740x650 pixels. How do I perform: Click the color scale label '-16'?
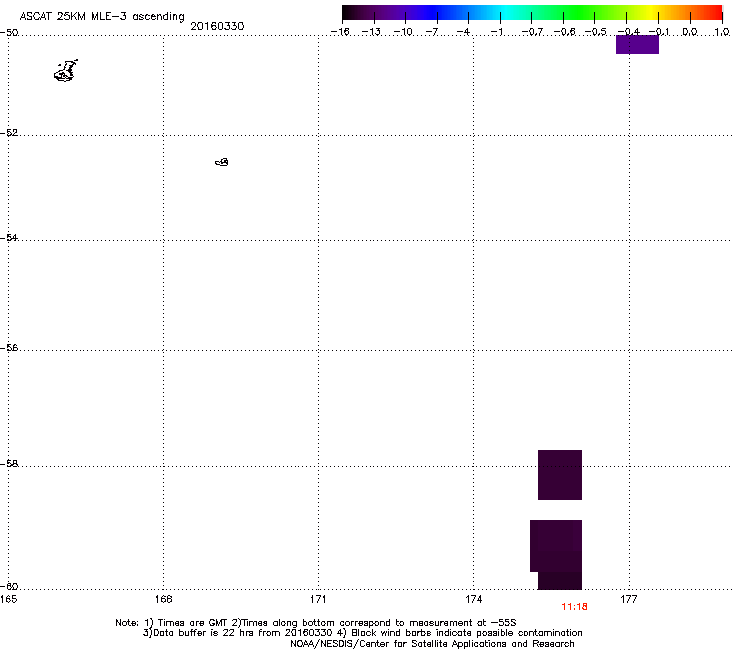pyautogui.click(x=340, y=32)
